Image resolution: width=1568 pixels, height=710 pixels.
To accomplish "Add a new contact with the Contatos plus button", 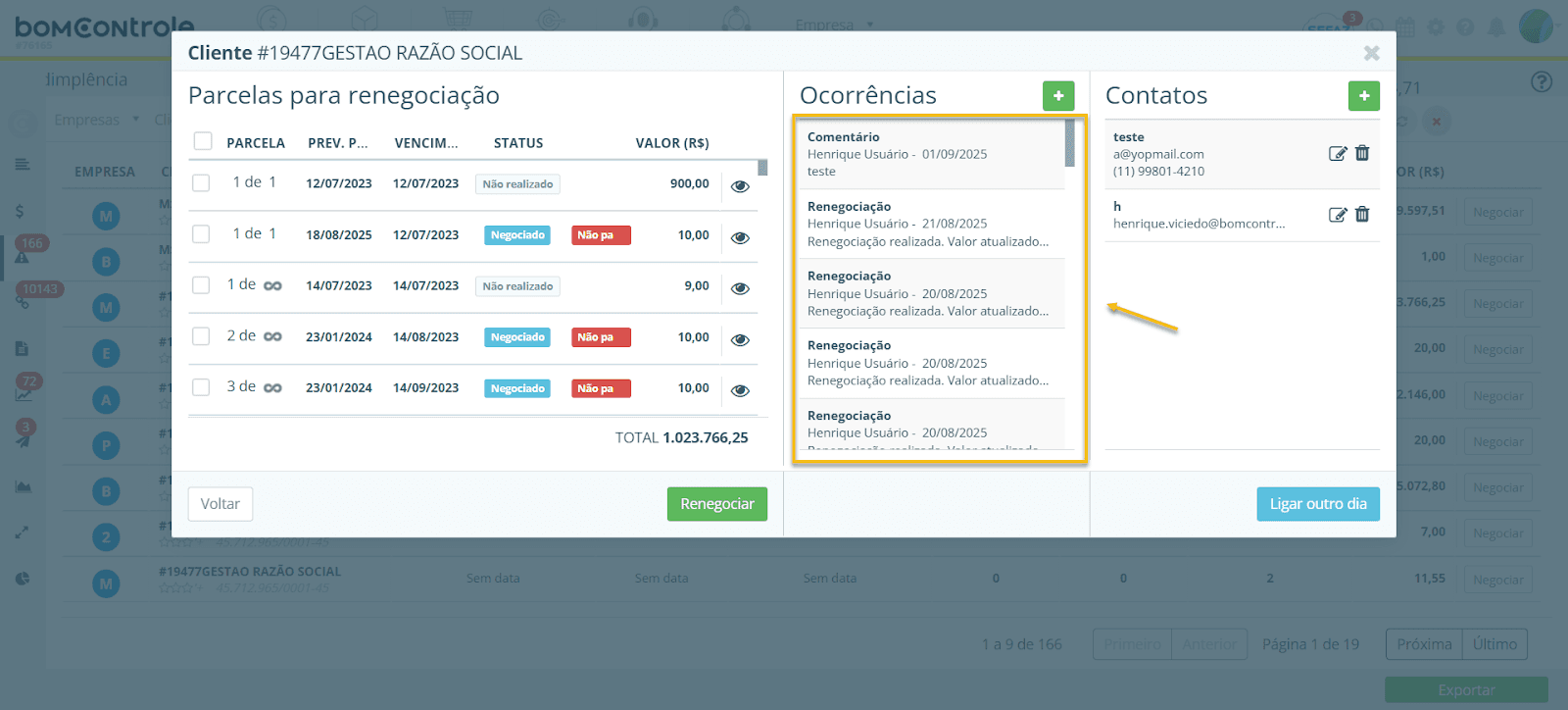I will 1364,96.
